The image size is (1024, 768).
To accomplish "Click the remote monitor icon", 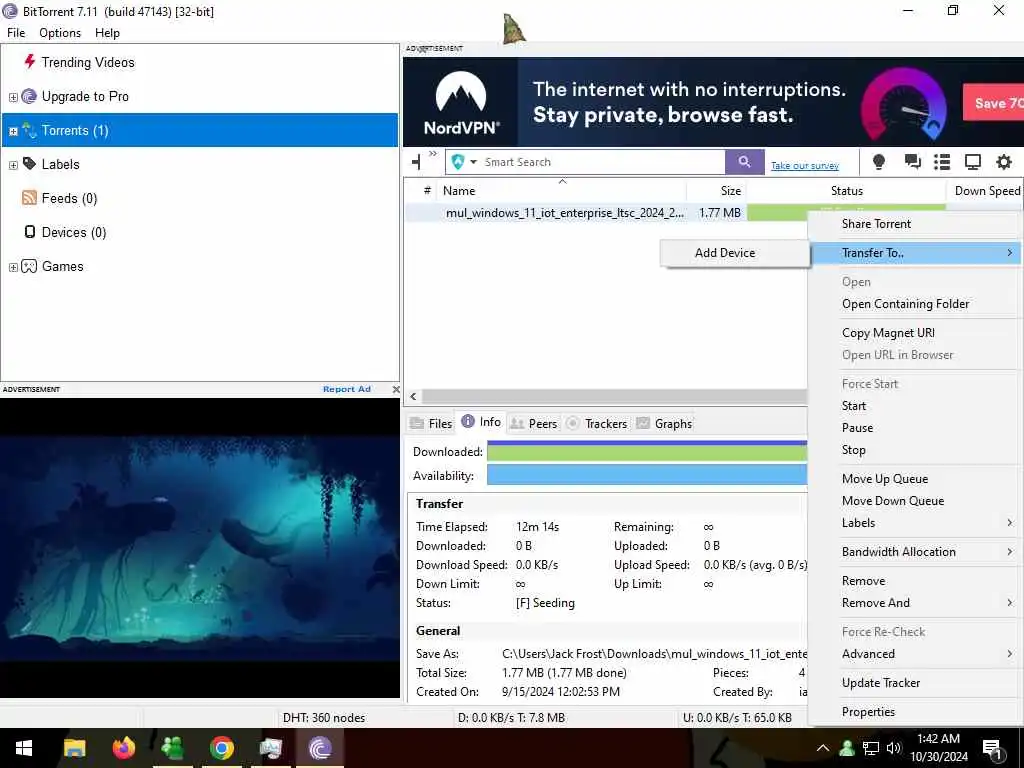I will [x=972, y=161].
